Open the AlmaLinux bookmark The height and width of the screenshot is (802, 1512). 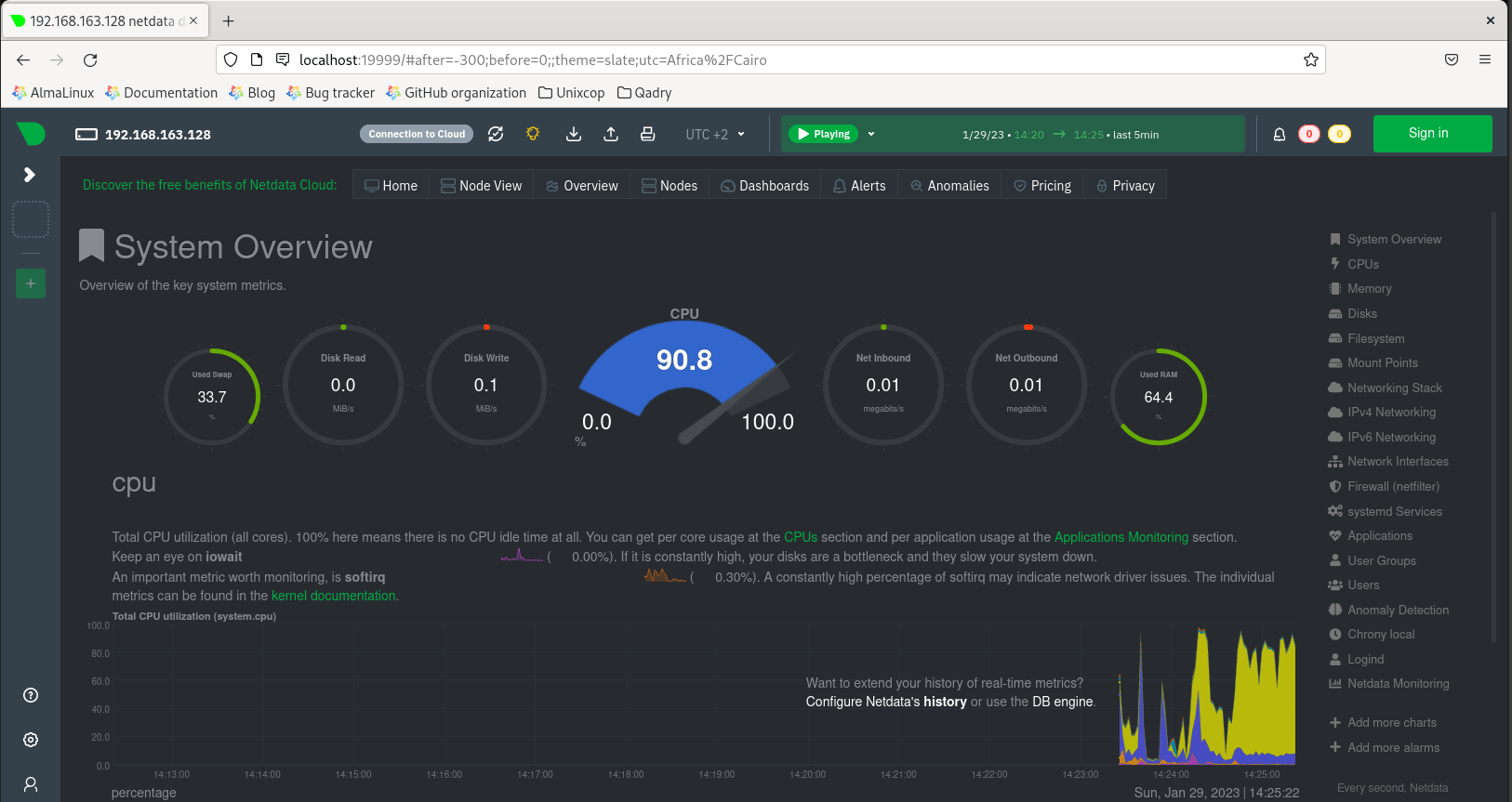53,93
